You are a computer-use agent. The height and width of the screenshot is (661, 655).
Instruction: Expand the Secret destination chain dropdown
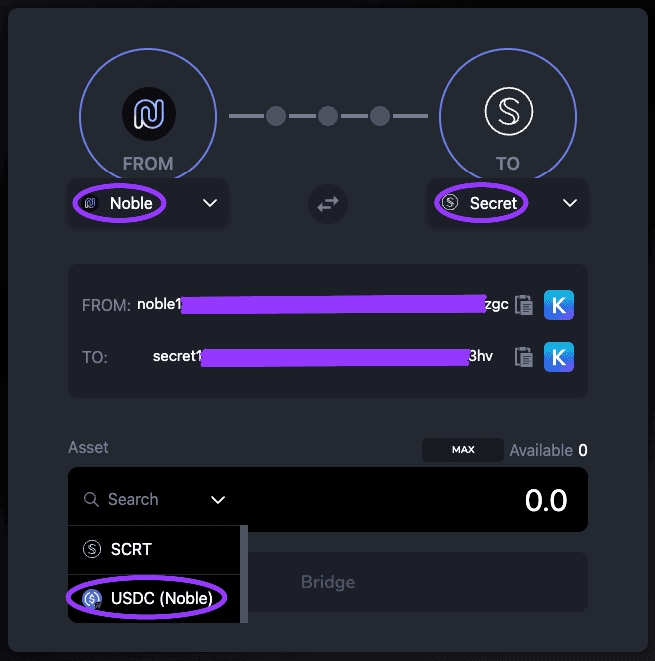(570, 203)
